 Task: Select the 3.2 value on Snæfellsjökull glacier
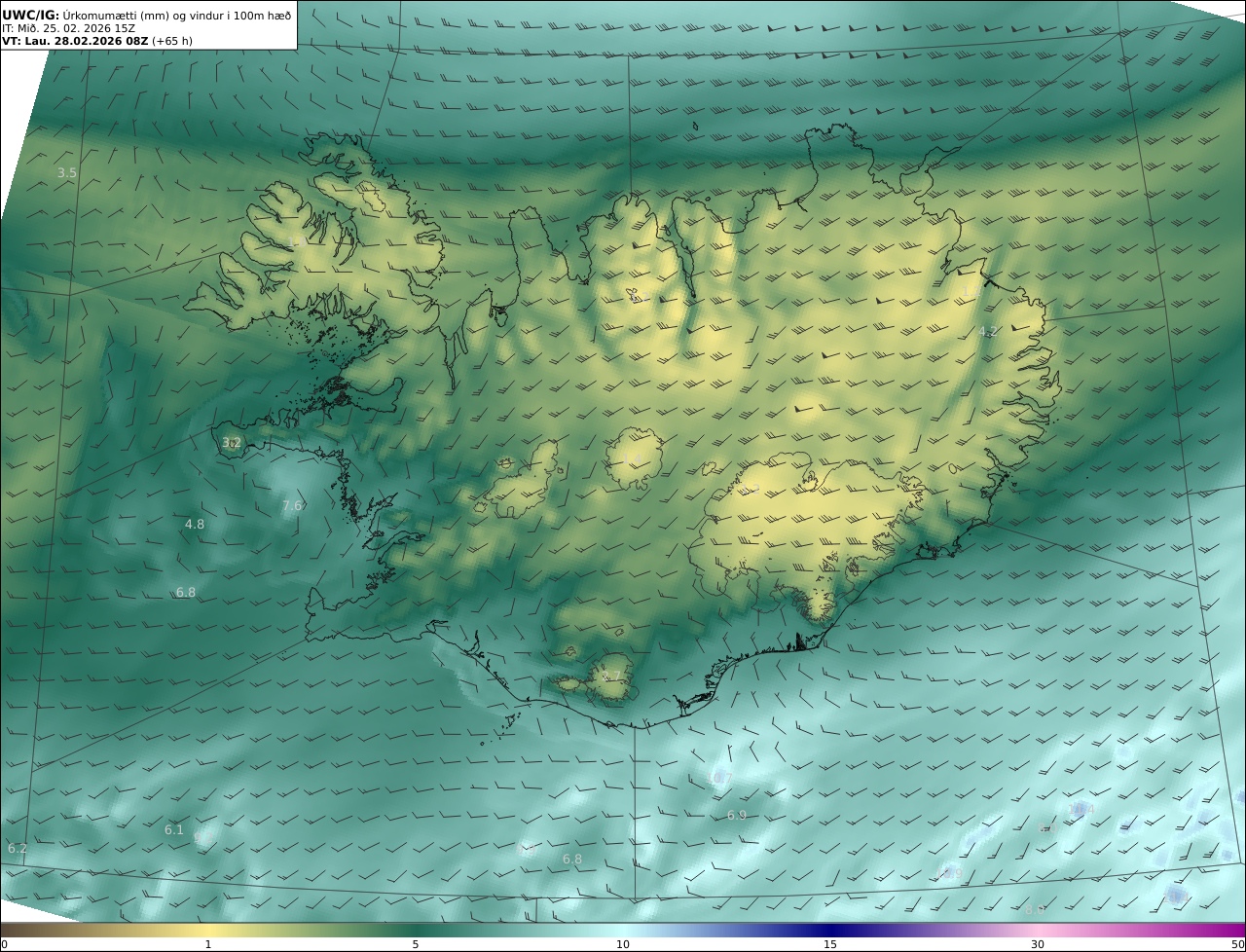(231, 443)
